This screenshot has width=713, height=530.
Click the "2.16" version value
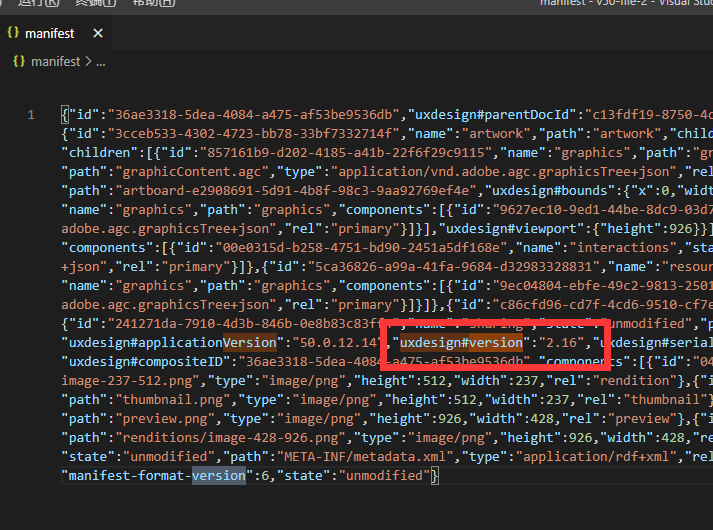[x=559, y=343]
